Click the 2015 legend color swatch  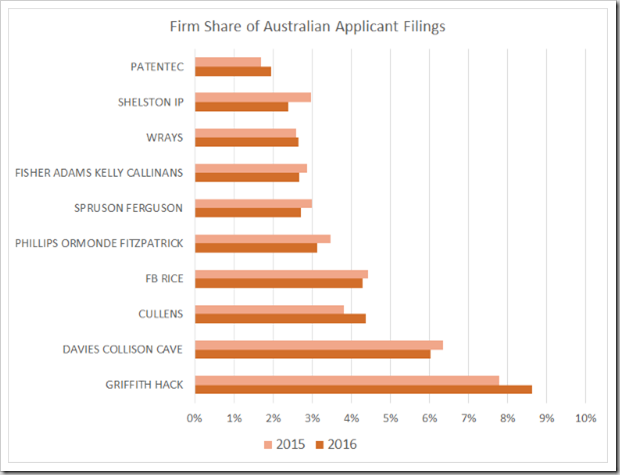[x=268, y=445]
